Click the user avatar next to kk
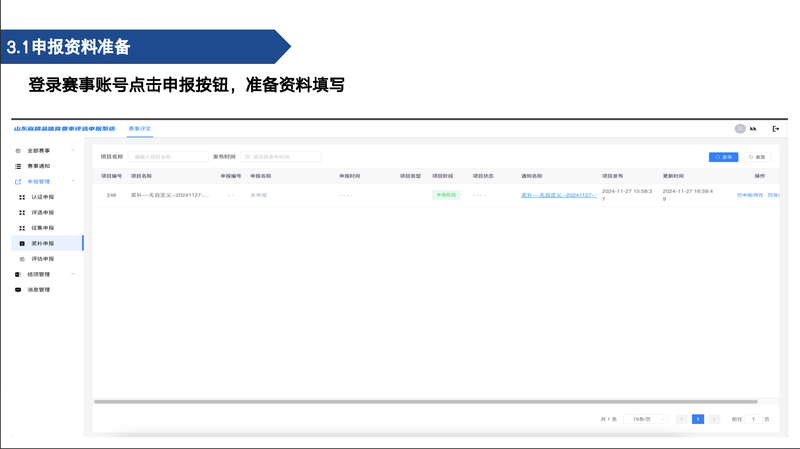800x449 pixels. click(740, 129)
